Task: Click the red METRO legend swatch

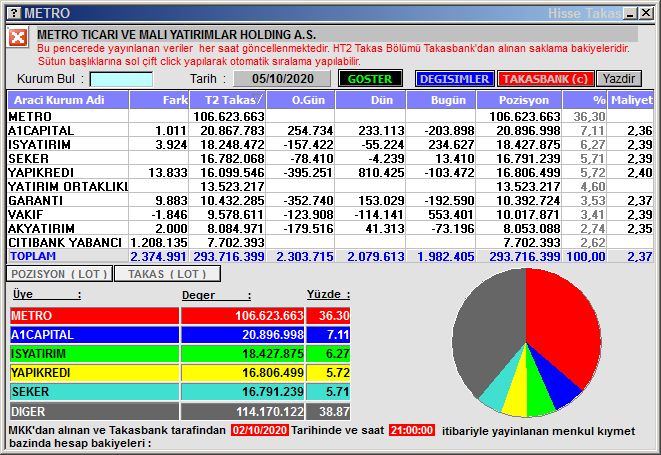Action: pyautogui.click(x=94, y=315)
